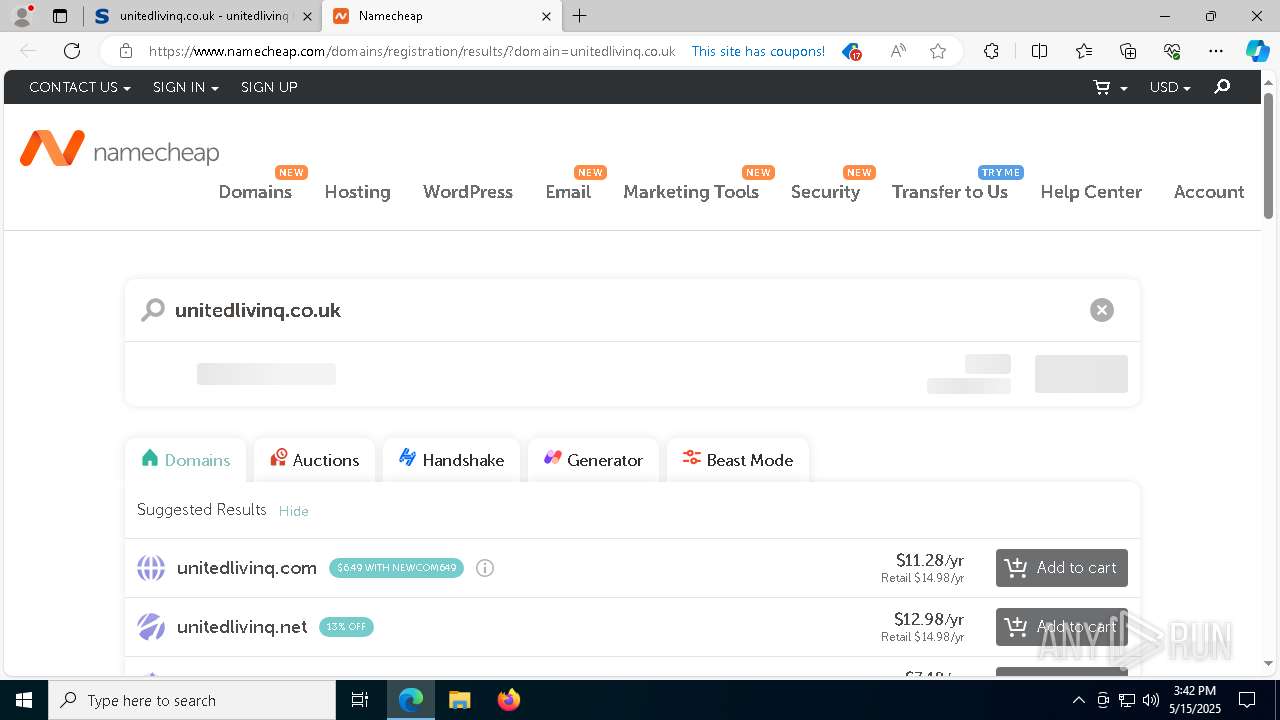Image resolution: width=1280 pixels, height=720 pixels.
Task: Open the WordPress menu
Action: point(468,192)
